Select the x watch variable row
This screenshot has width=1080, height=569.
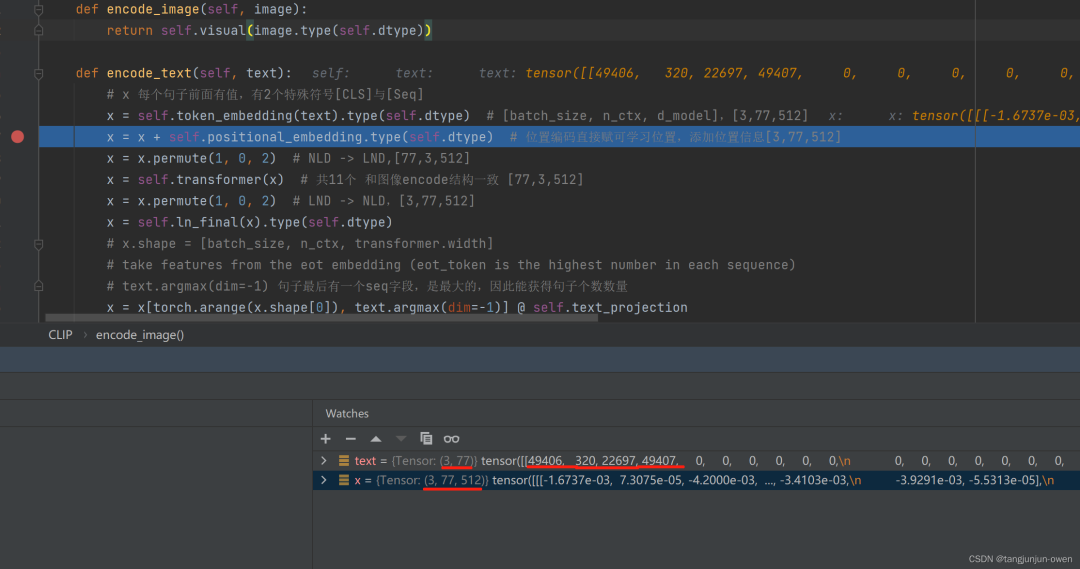[x=600, y=481]
